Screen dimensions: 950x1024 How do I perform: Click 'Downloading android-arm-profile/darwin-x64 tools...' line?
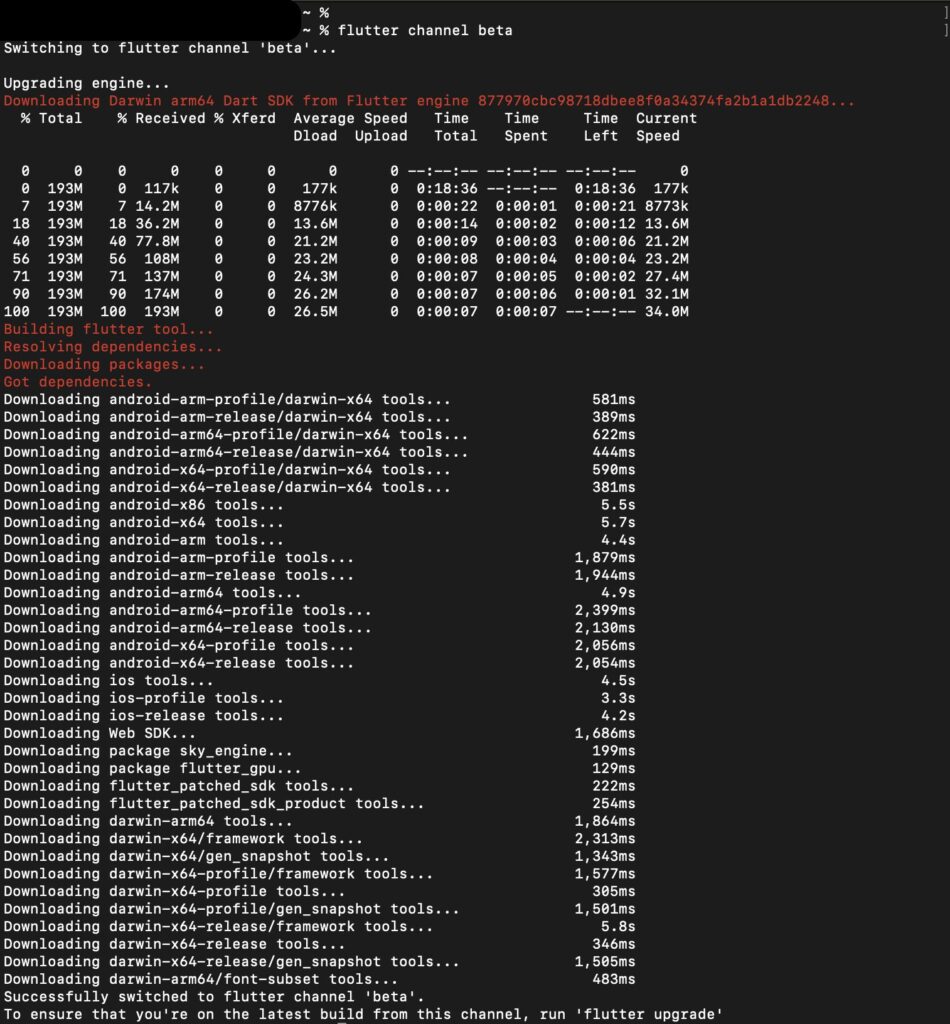coord(227,400)
